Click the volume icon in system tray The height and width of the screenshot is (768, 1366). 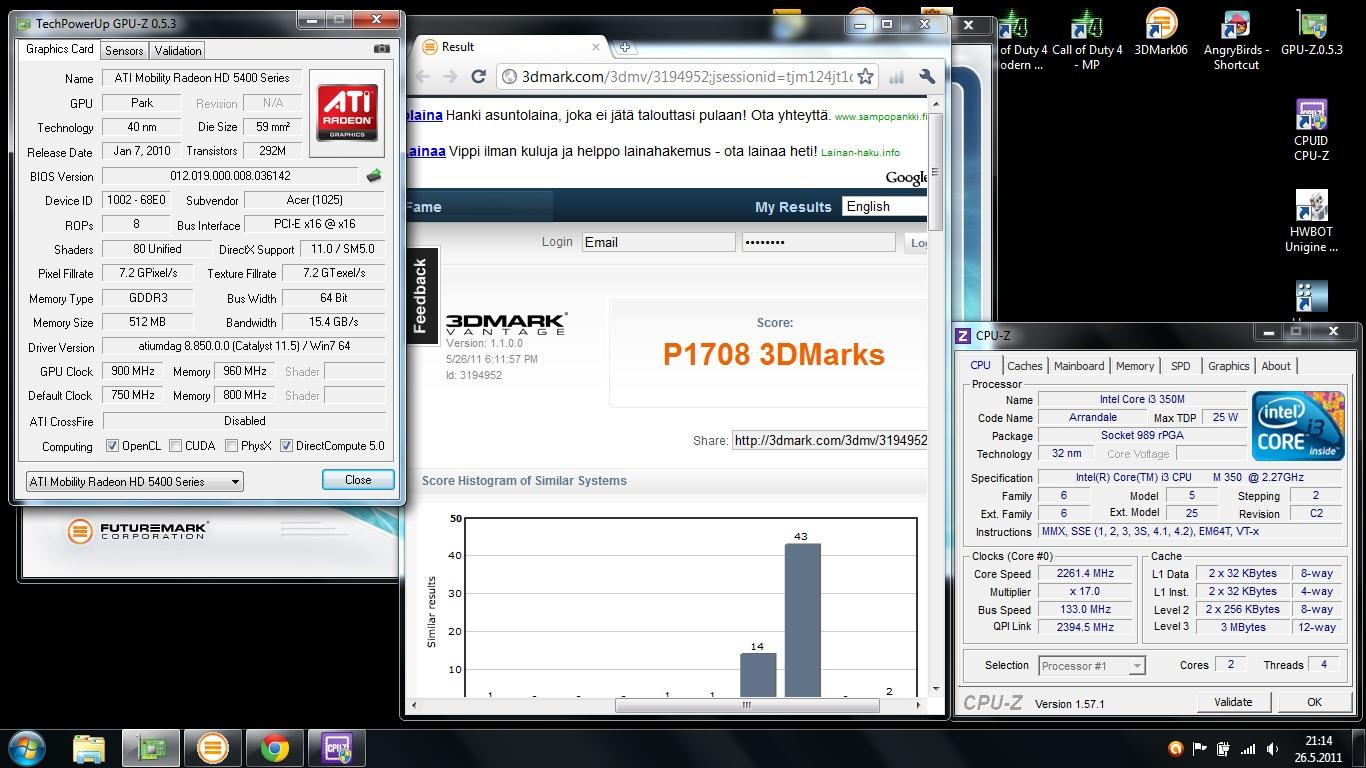1272,749
